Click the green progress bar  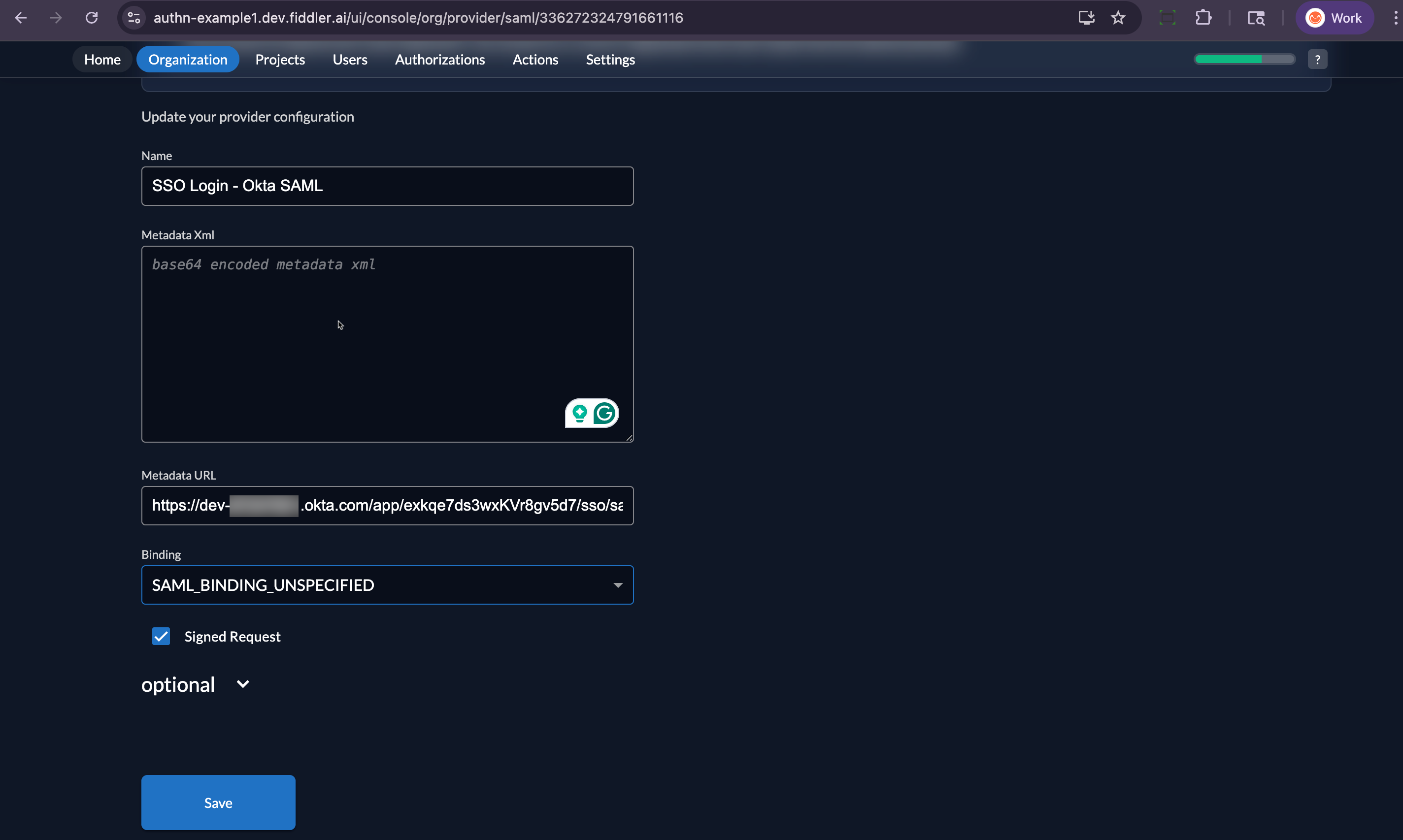1243,59
